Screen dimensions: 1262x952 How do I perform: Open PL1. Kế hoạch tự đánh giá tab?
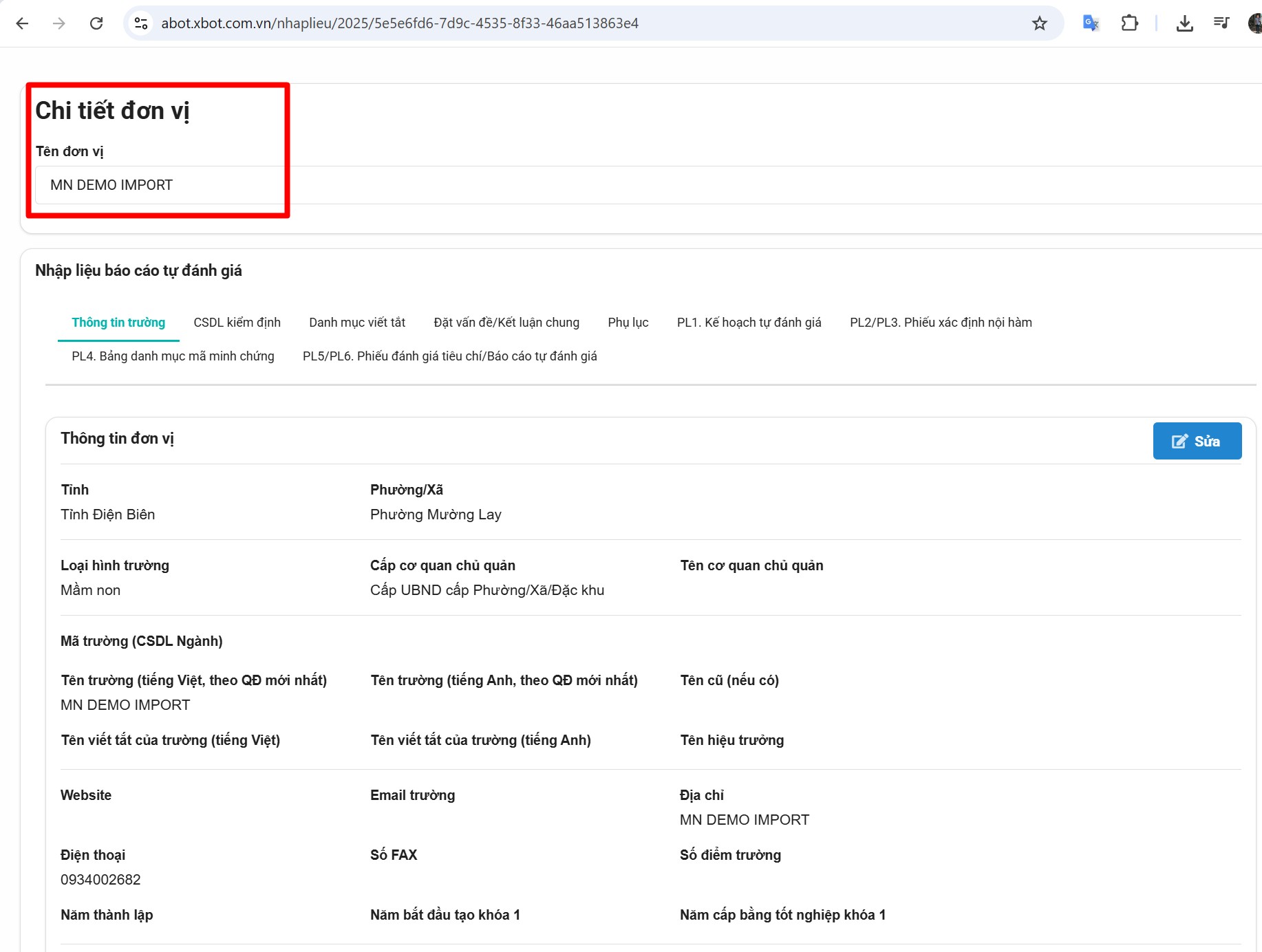point(749,323)
